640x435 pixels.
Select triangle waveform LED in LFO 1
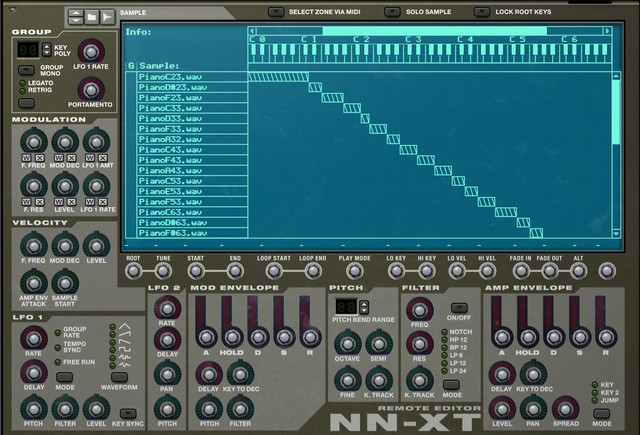click(x=113, y=327)
